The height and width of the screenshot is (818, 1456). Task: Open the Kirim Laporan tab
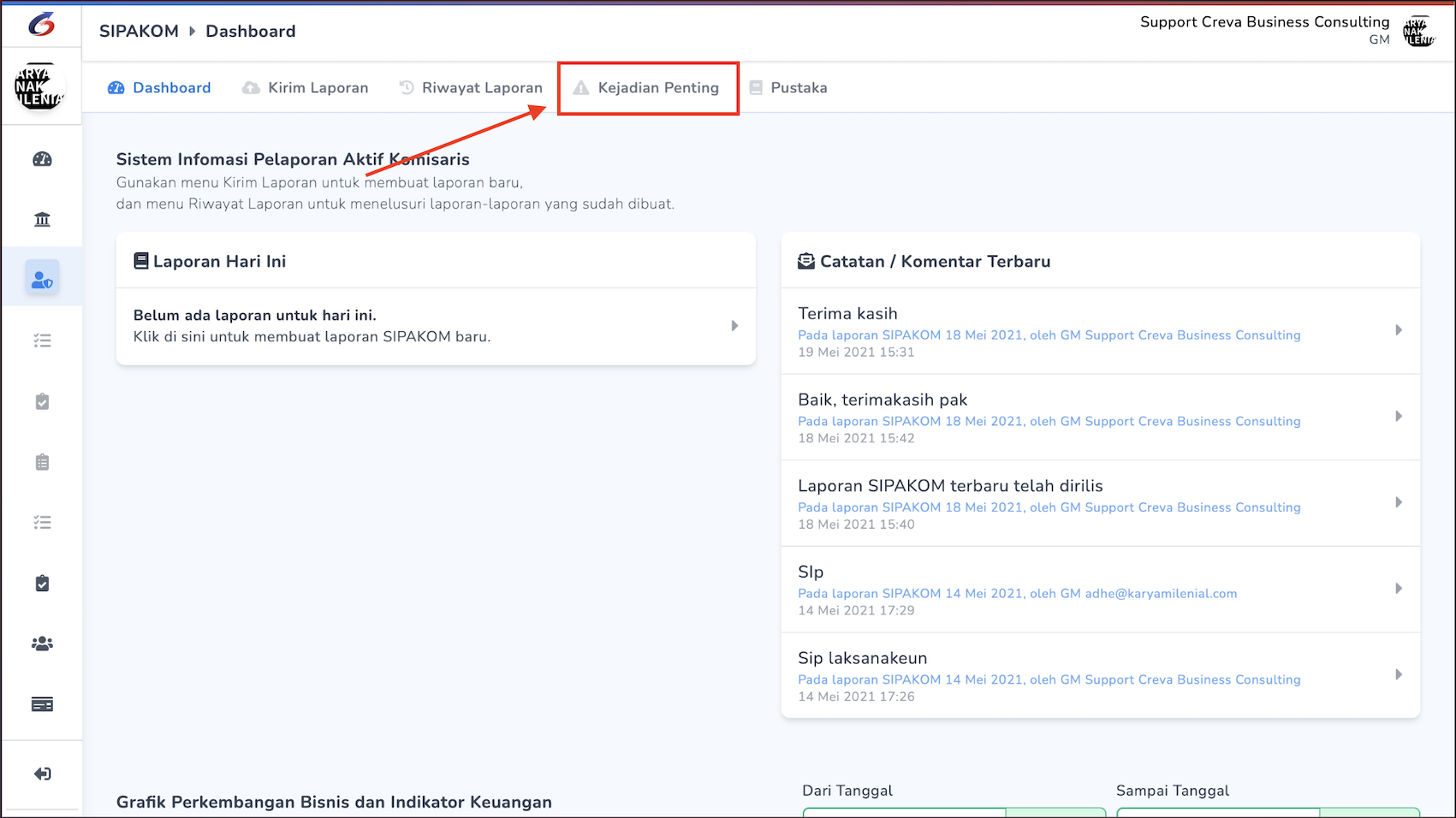pyautogui.click(x=306, y=88)
